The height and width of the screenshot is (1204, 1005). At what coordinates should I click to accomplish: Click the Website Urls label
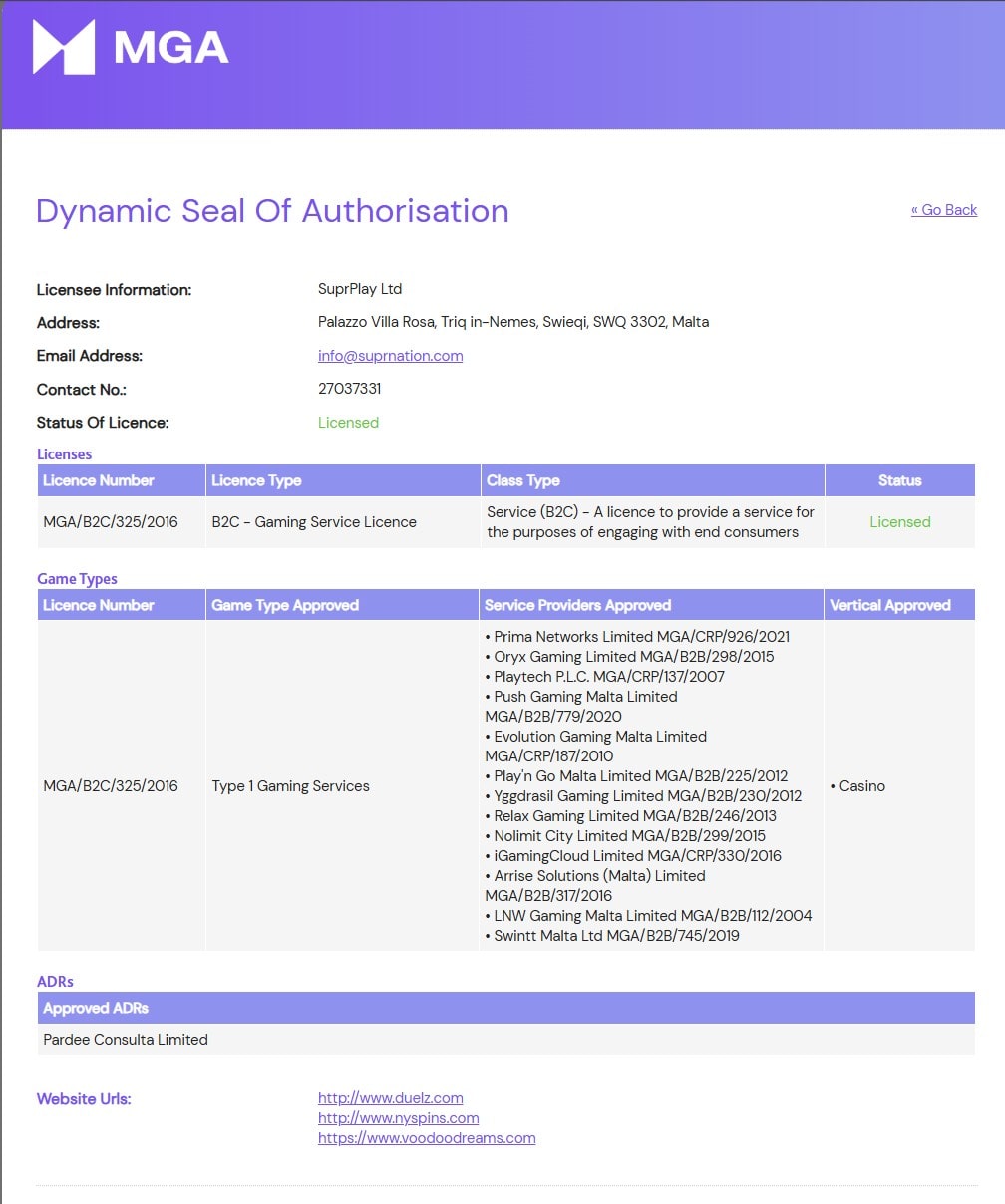(x=84, y=1098)
